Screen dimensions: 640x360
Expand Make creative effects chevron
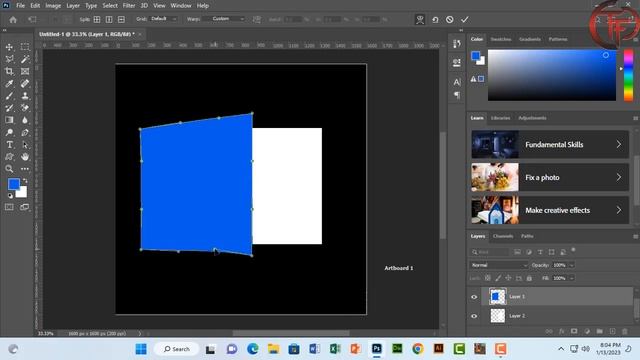pos(619,210)
